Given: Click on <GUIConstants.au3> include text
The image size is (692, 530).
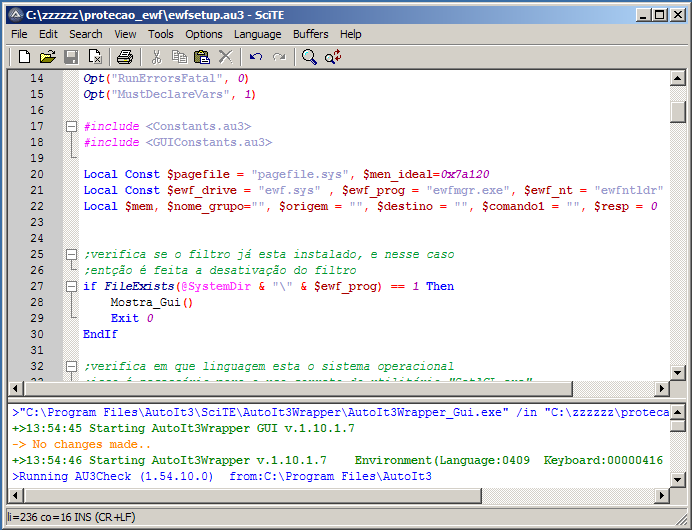Looking at the screenshot, I should coord(209,142).
